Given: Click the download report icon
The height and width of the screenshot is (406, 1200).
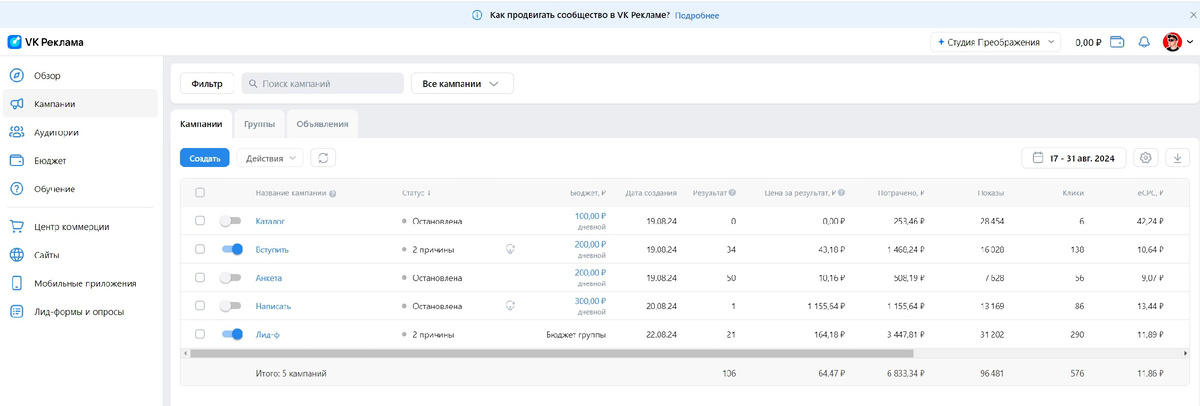Looking at the screenshot, I should point(1177,158).
